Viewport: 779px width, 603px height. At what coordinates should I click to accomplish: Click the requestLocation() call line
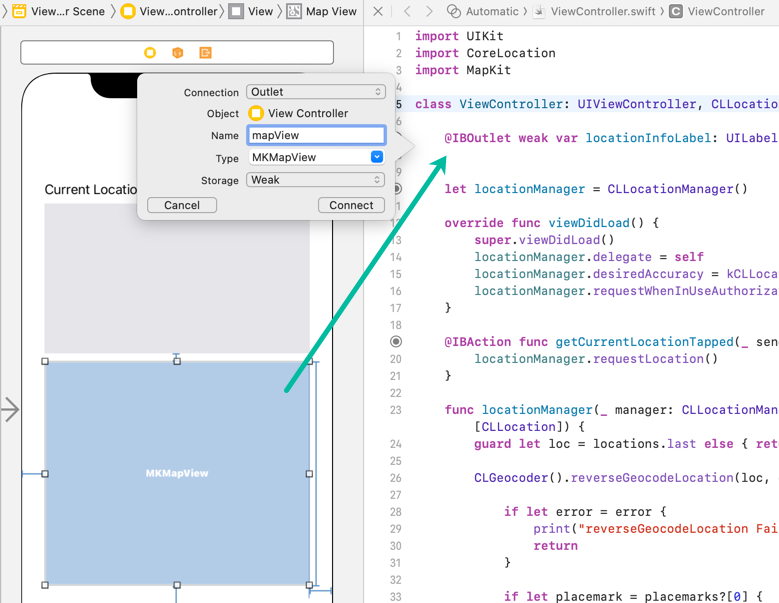point(596,359)
